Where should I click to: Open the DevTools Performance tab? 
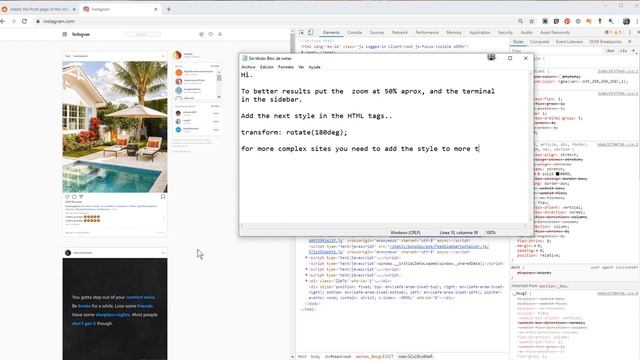pyautogui.click(x=427, y=32)
